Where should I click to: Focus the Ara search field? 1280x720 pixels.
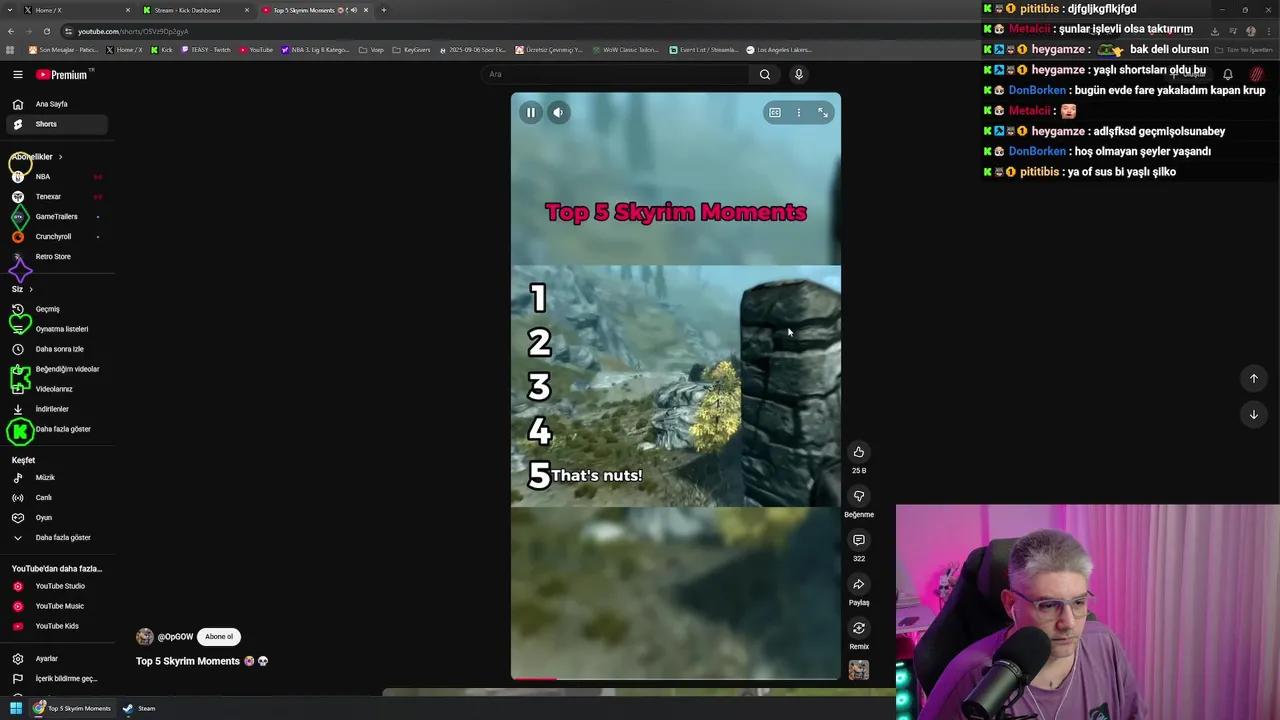(x=615, y=74)
